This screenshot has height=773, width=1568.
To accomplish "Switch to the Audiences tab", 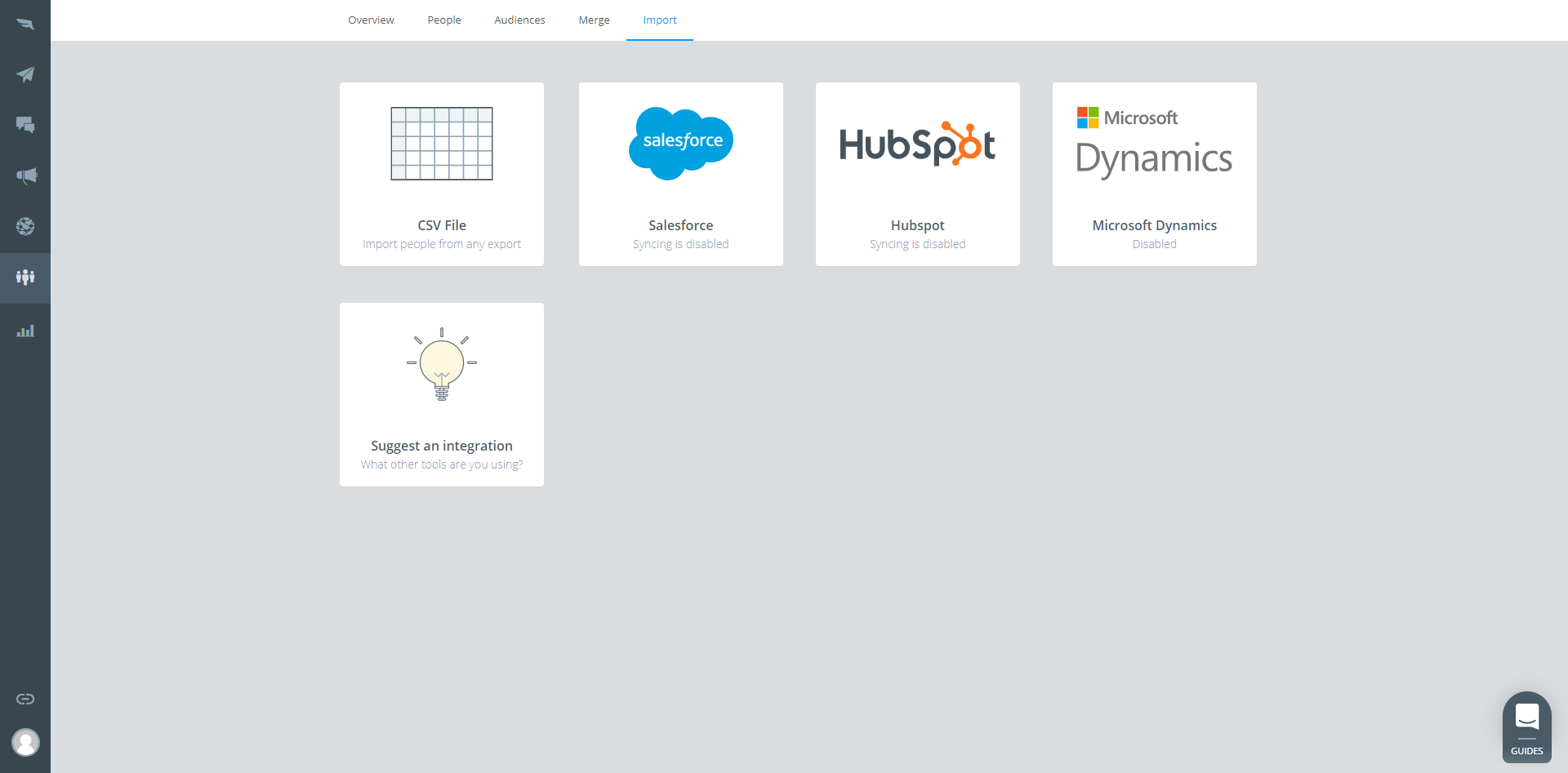I will click(519, 20).
